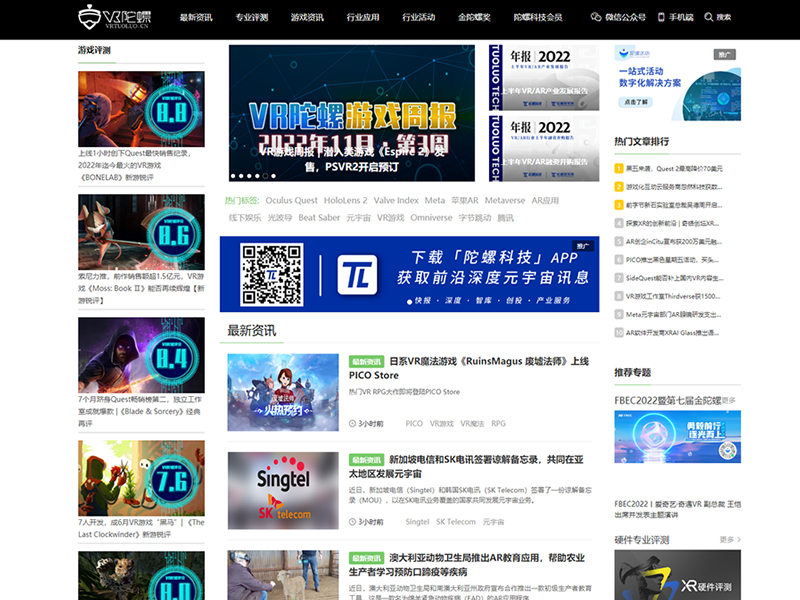This screenshot has width=800, height=600.
Task: Click the Metaverse hot tag
Action: [505, 201]
